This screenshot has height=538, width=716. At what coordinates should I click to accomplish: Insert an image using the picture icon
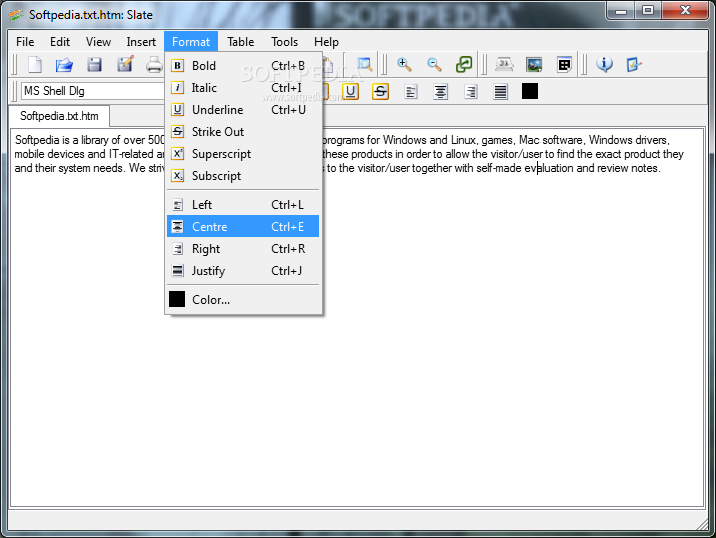coord(534,64)
